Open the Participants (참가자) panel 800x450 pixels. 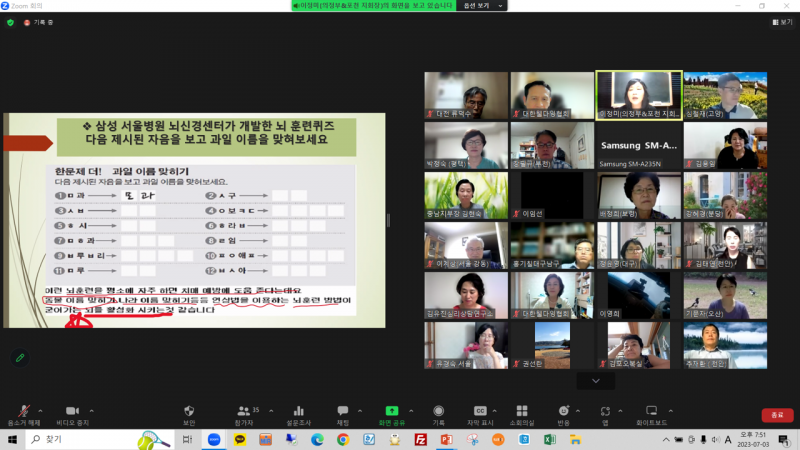tap(243, 411)
